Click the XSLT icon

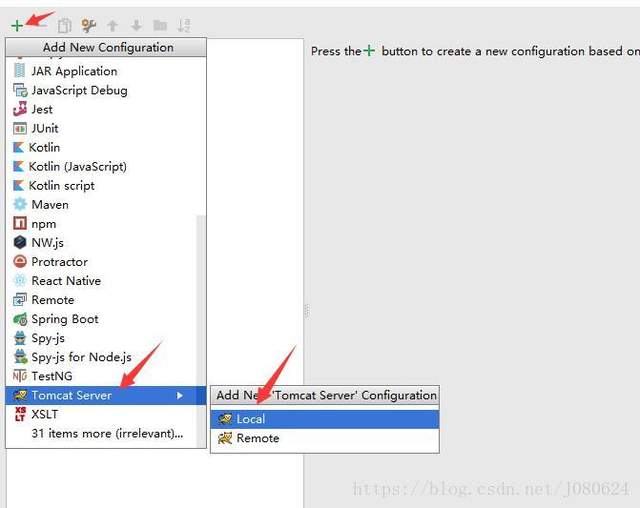[x=20, y=414]
